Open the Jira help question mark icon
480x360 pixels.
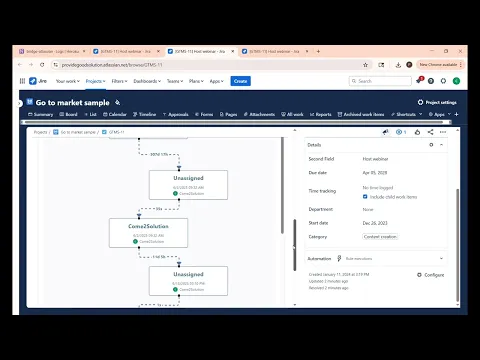(x=431, y=81)
